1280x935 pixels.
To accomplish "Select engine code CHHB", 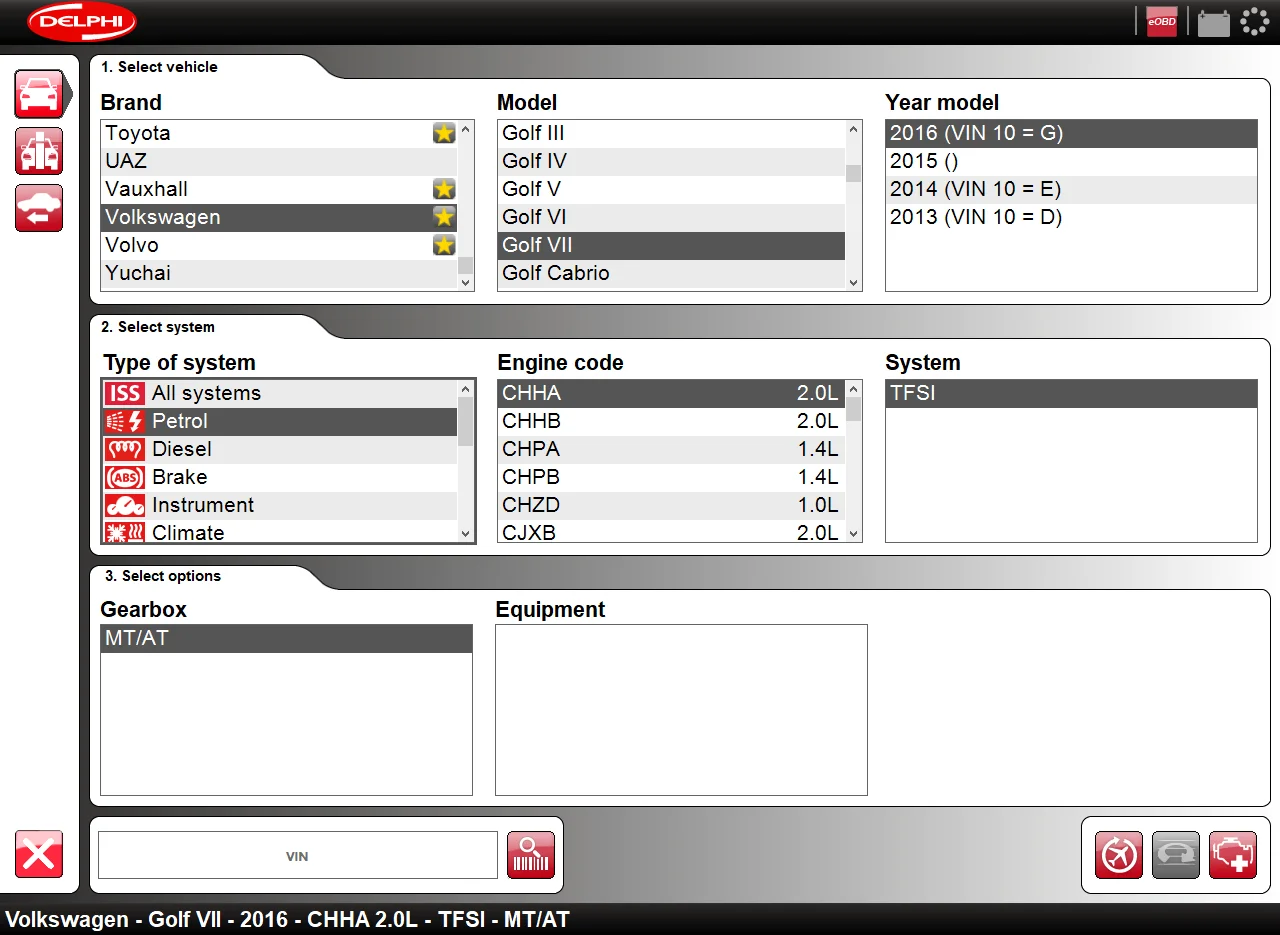I will point(671,421).
